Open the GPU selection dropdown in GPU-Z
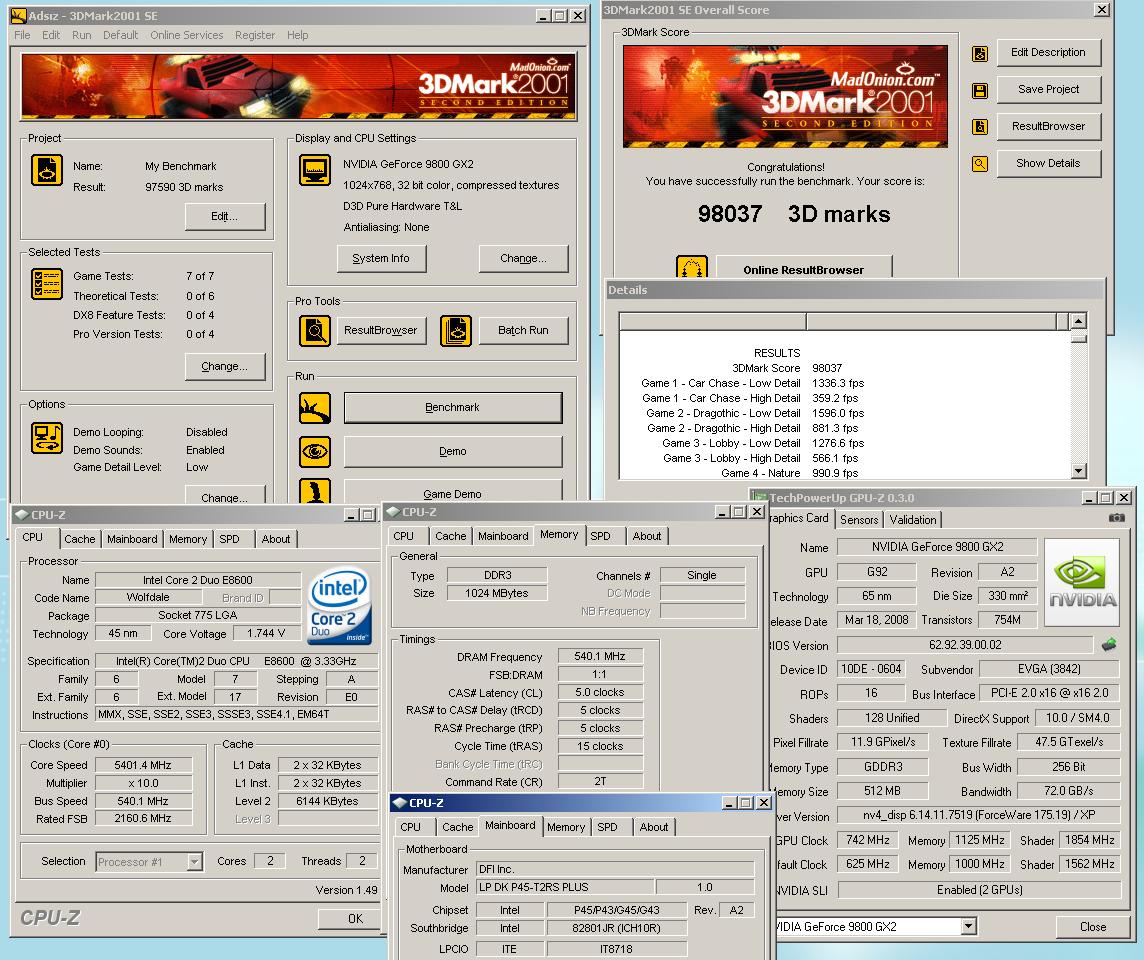The image size is (1144, 960). tap(968, 926)
